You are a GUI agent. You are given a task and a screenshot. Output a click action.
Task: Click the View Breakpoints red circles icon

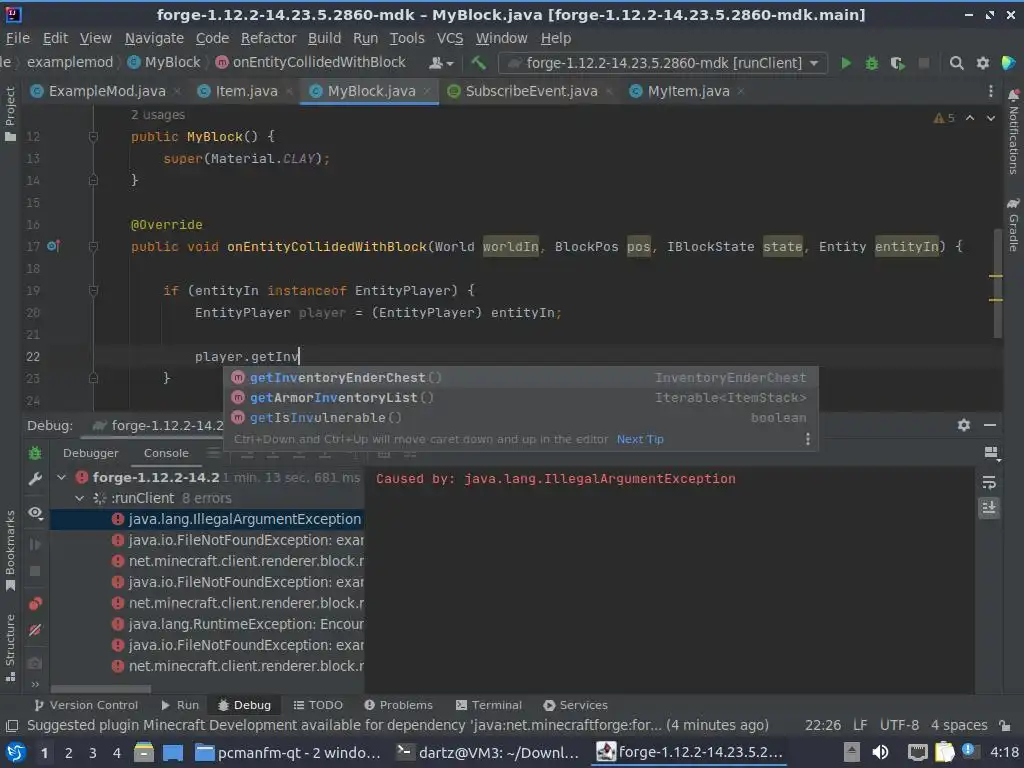[35, 603]
